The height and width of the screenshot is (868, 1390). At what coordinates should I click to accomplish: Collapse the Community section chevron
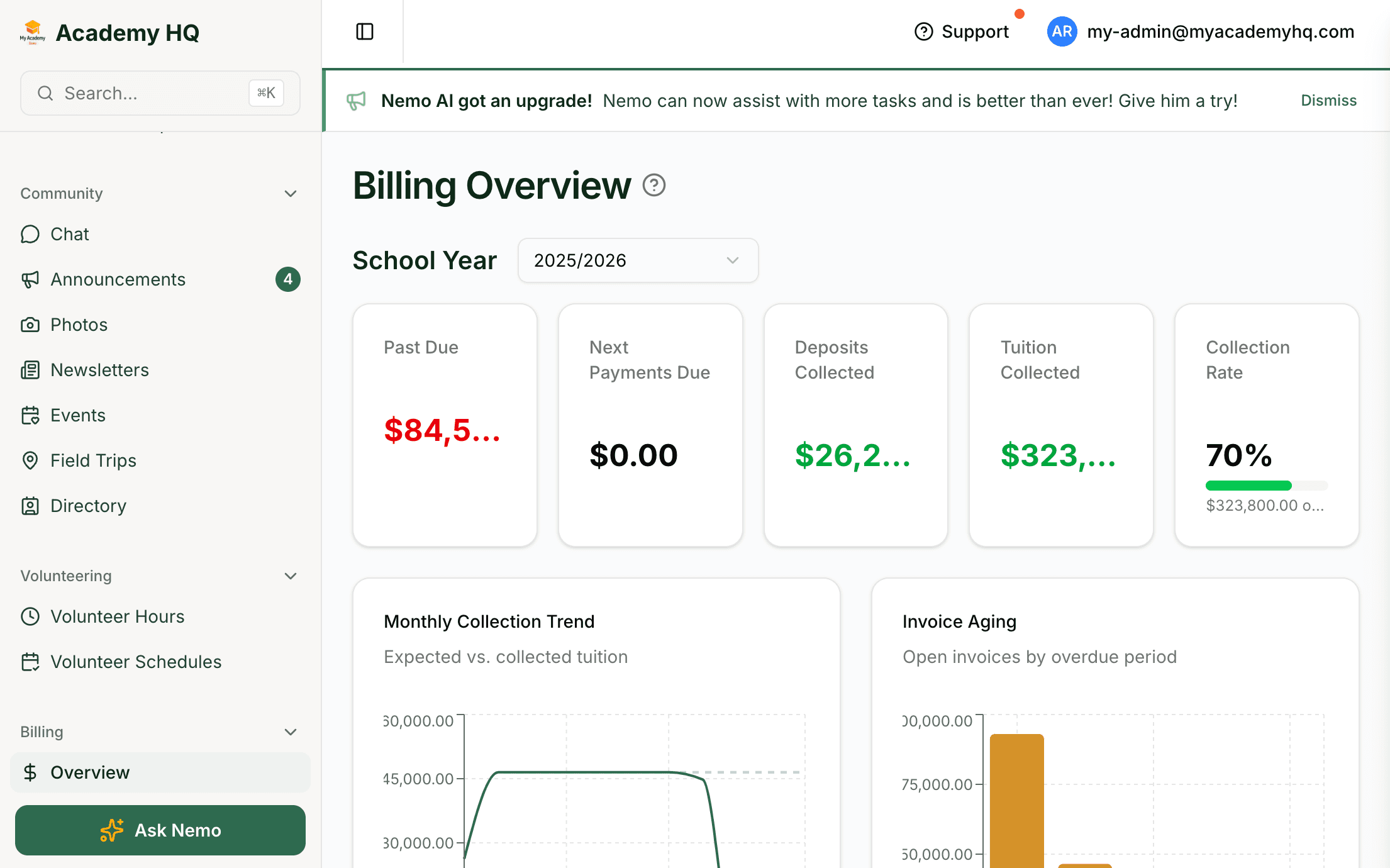(291, 194)
